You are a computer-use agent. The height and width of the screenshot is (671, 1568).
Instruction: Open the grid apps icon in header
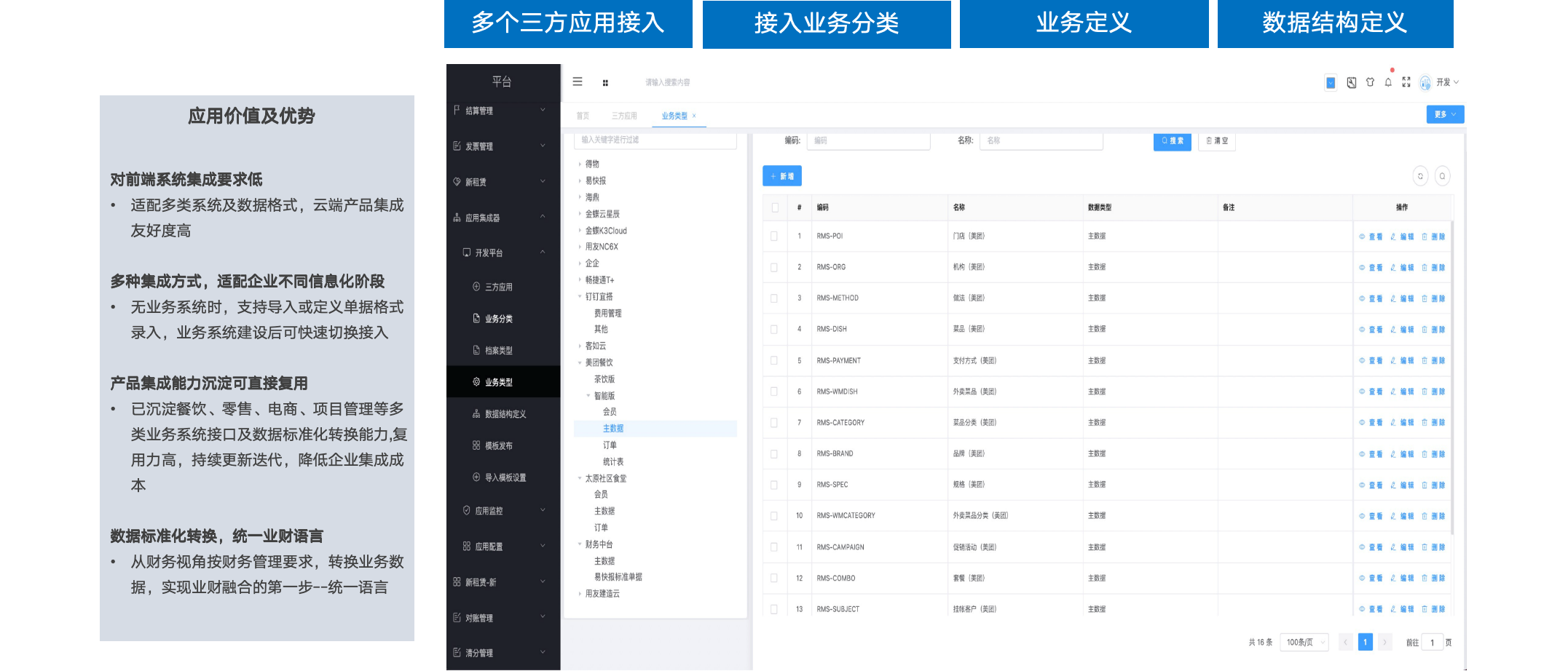coord(605,83)
